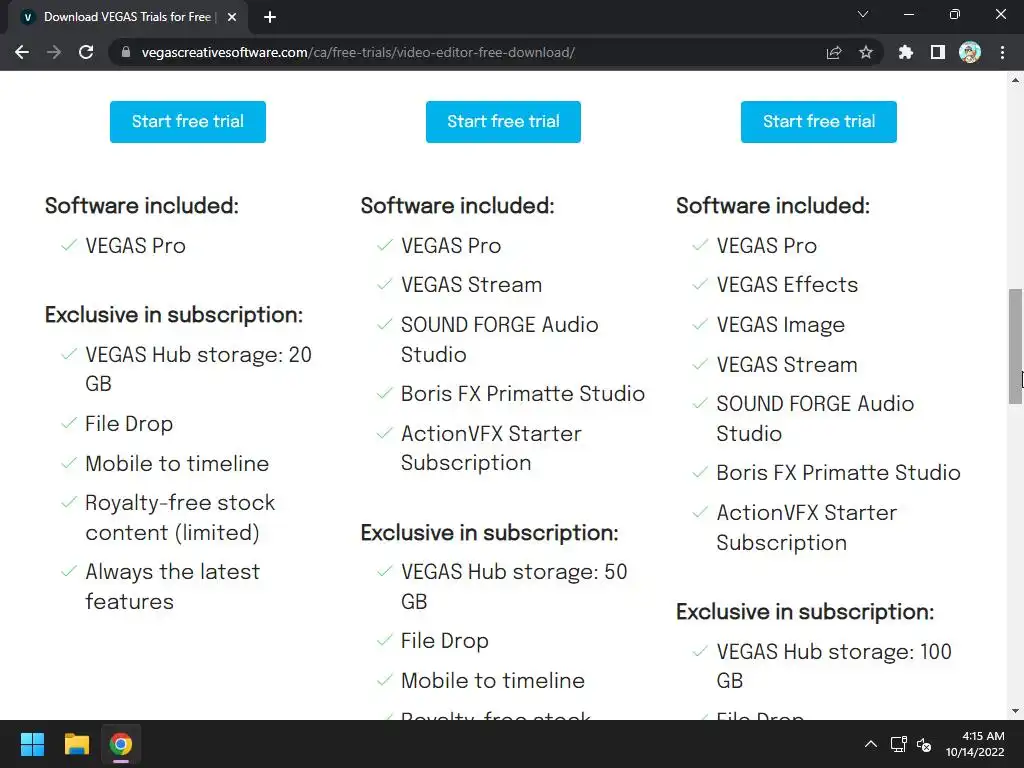
Task: Start free trial for the 100 GB plan
Action: 818,122
